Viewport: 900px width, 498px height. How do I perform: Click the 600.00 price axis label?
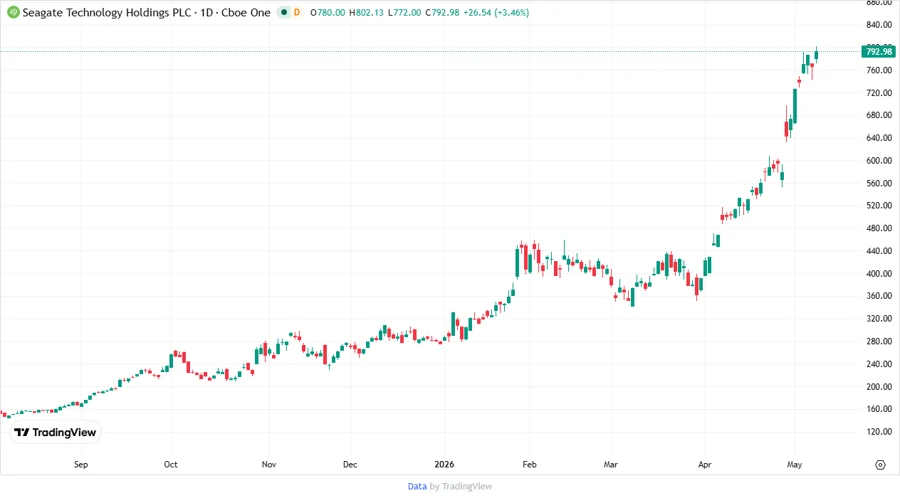tap(879, 161)
